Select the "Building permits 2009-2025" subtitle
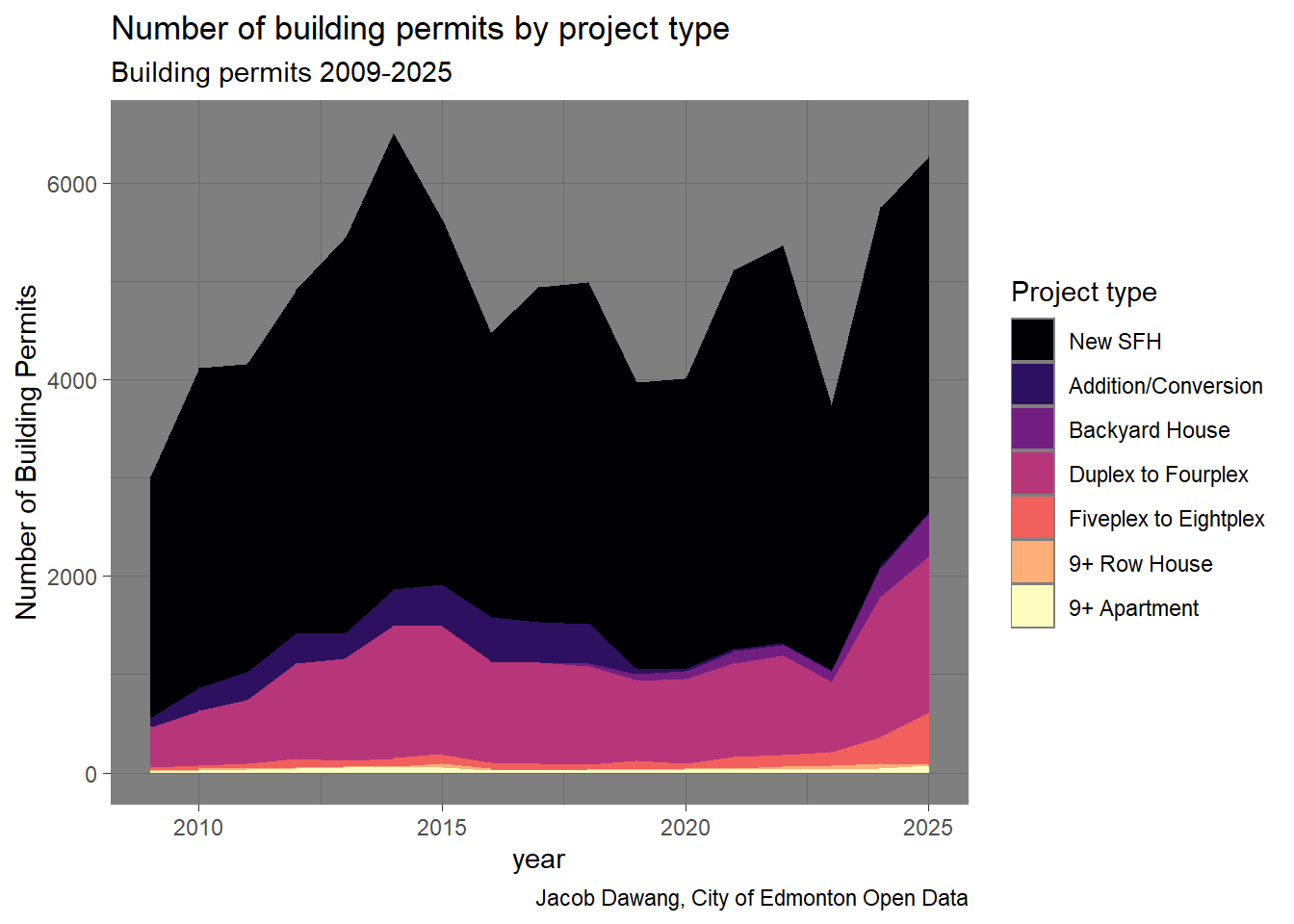 coord(281,73)
